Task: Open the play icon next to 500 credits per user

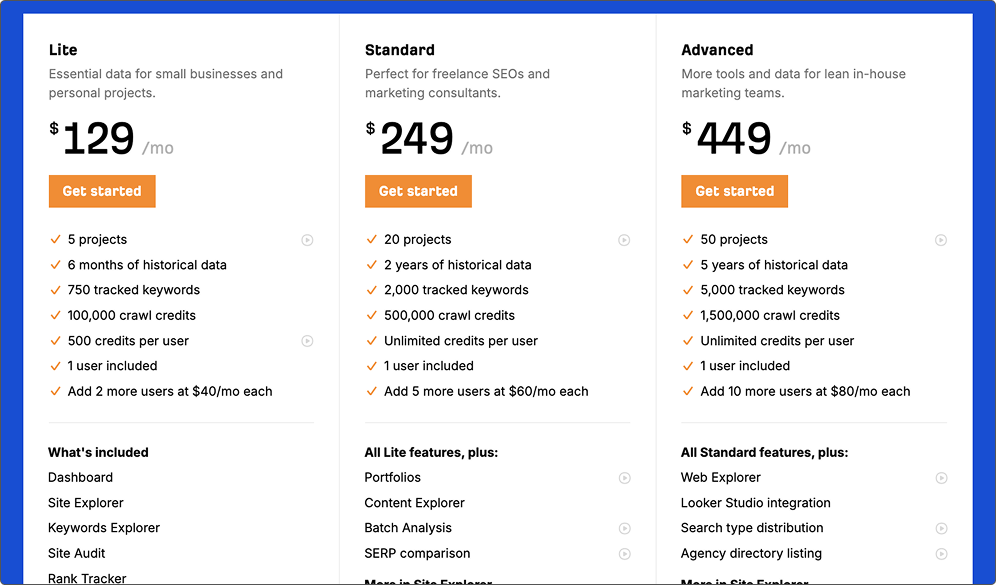Action: pos(307,341)
